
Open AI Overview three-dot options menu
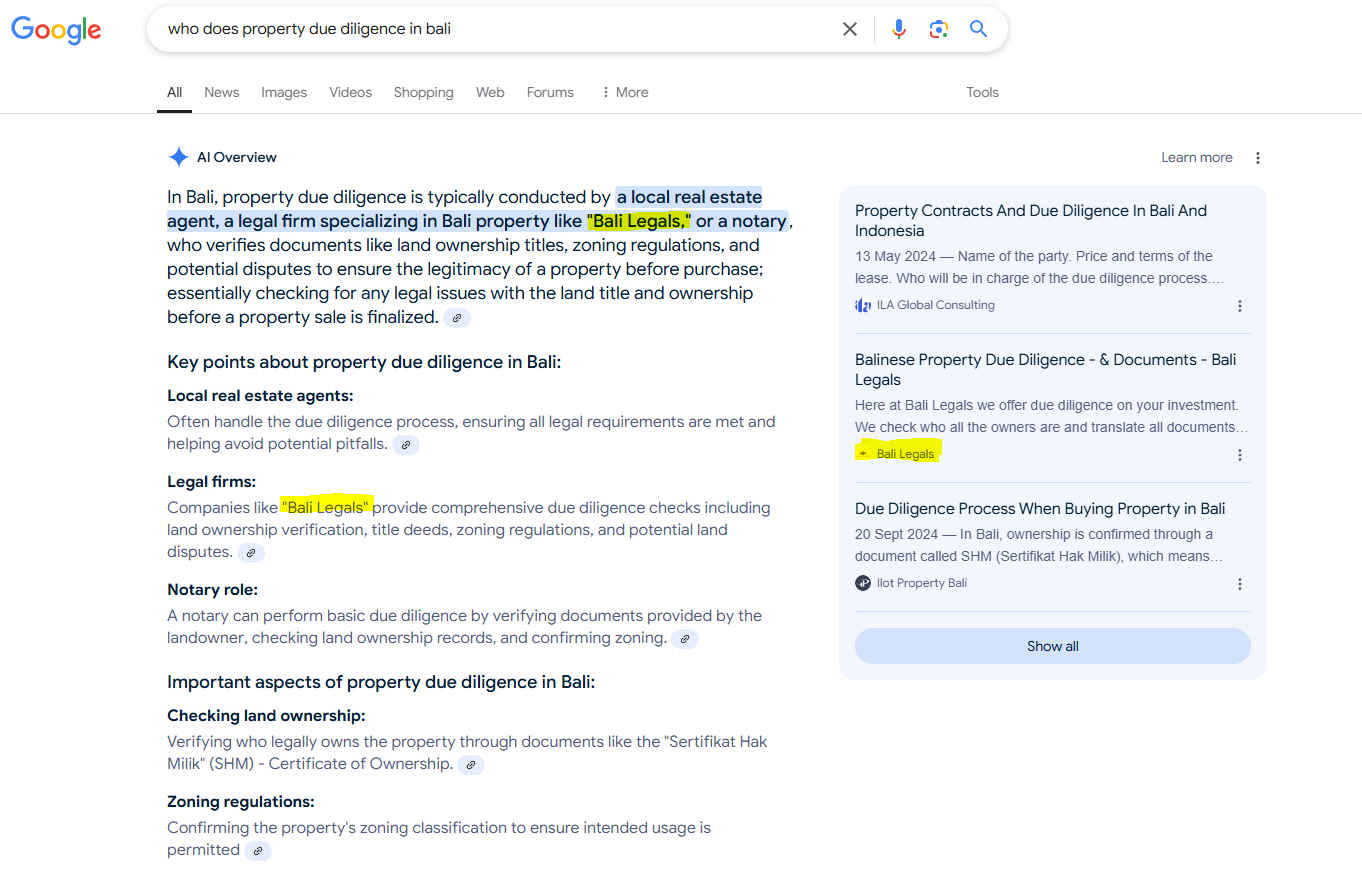click(x=1258, y=158)
